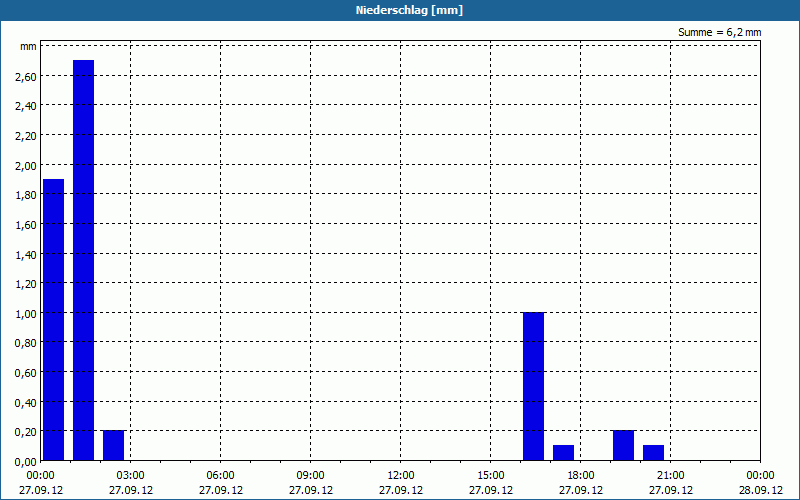Select the last small bar before 21:00
The image size is (800, 500).
tap(653, 453)
